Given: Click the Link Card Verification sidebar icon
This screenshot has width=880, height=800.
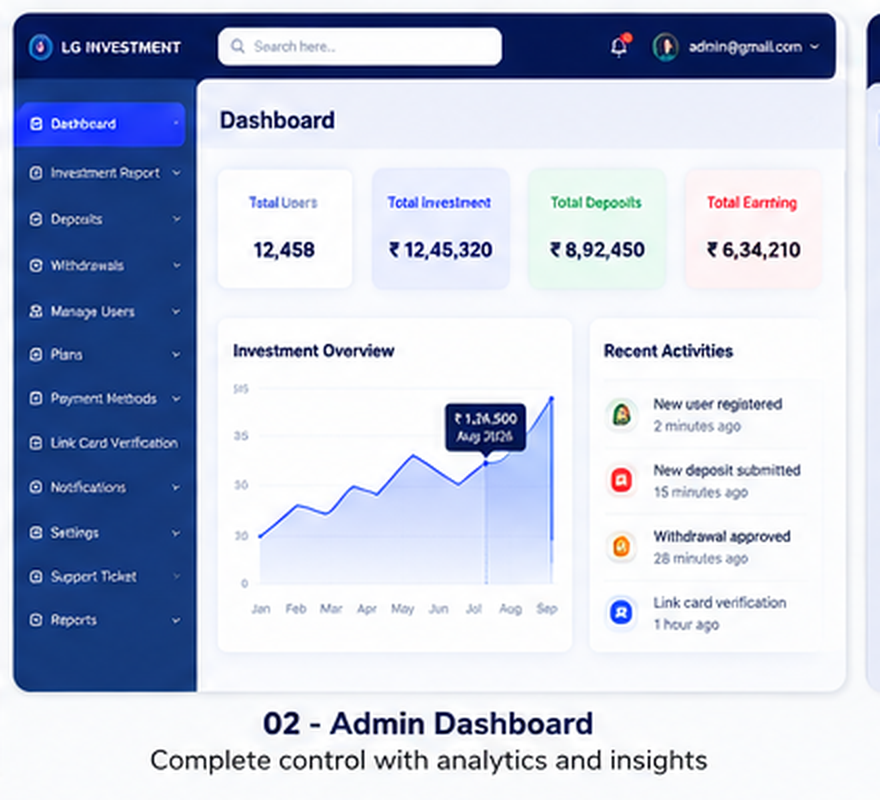Looking at the screenshot, I should (x=36, y=443).
